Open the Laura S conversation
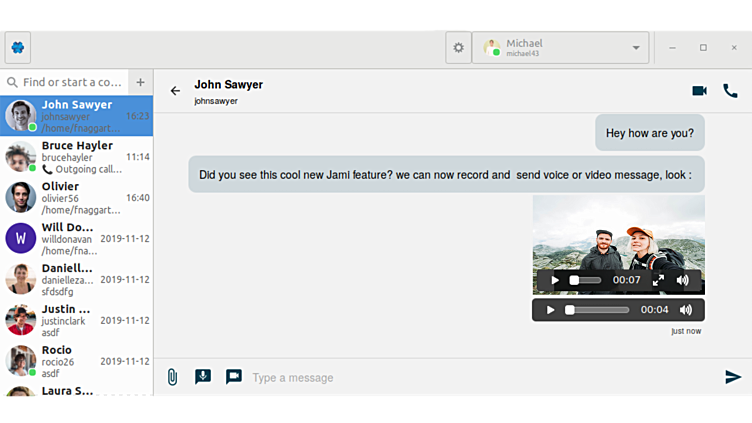The image size is (752, 423). [x=77, y=389]
